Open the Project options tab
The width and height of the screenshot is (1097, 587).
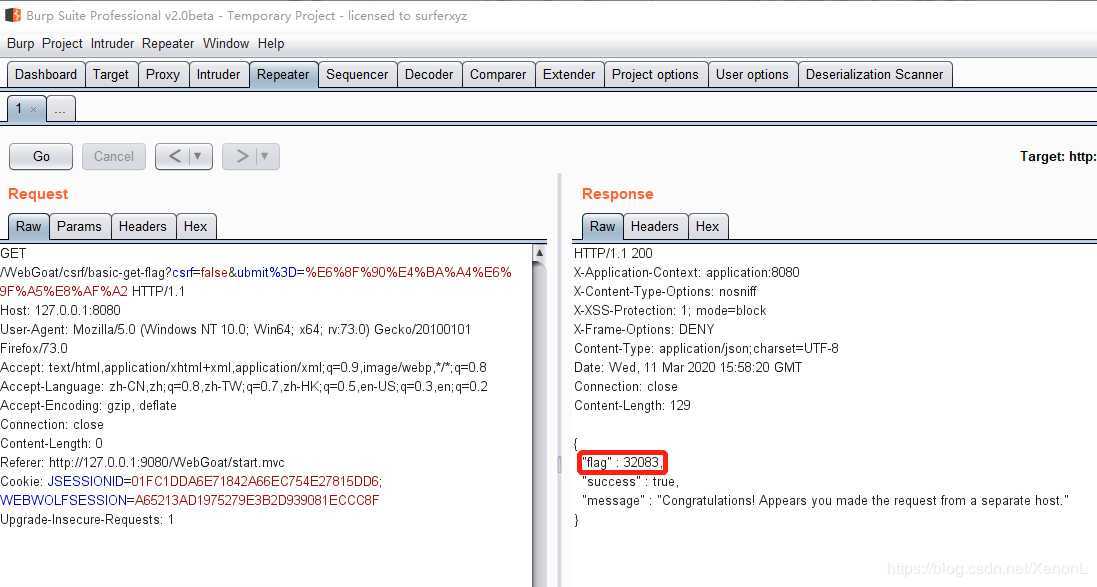(656, 74)
